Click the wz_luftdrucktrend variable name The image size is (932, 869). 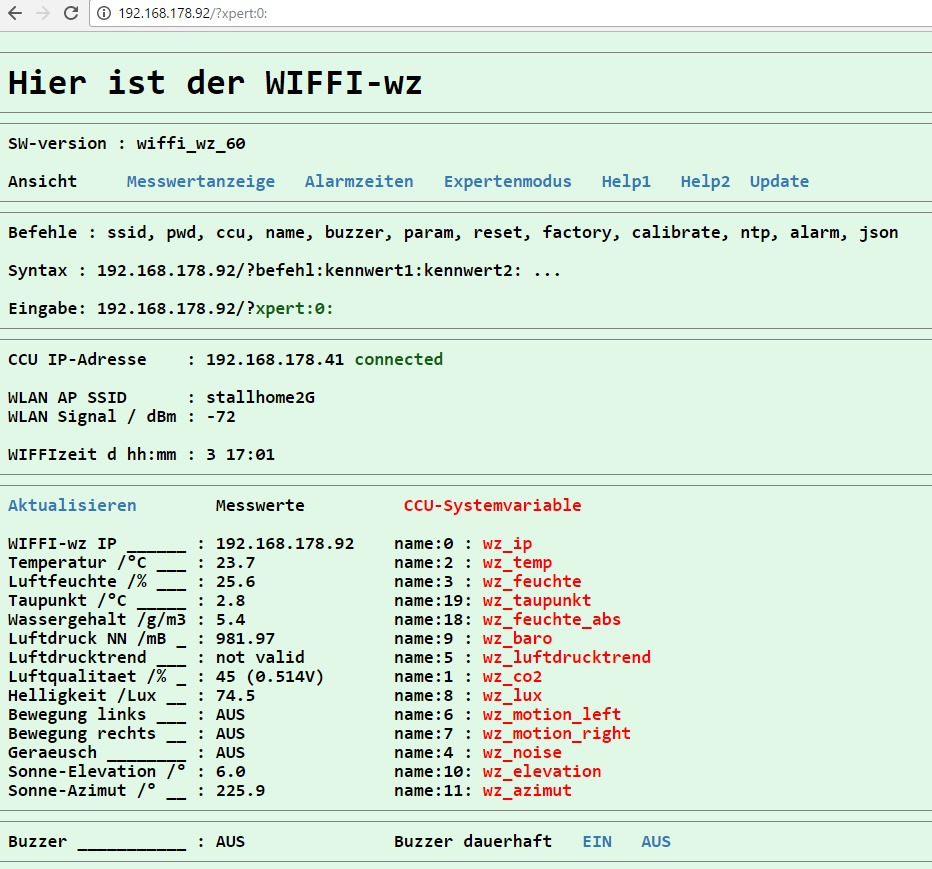coord(566,657)
